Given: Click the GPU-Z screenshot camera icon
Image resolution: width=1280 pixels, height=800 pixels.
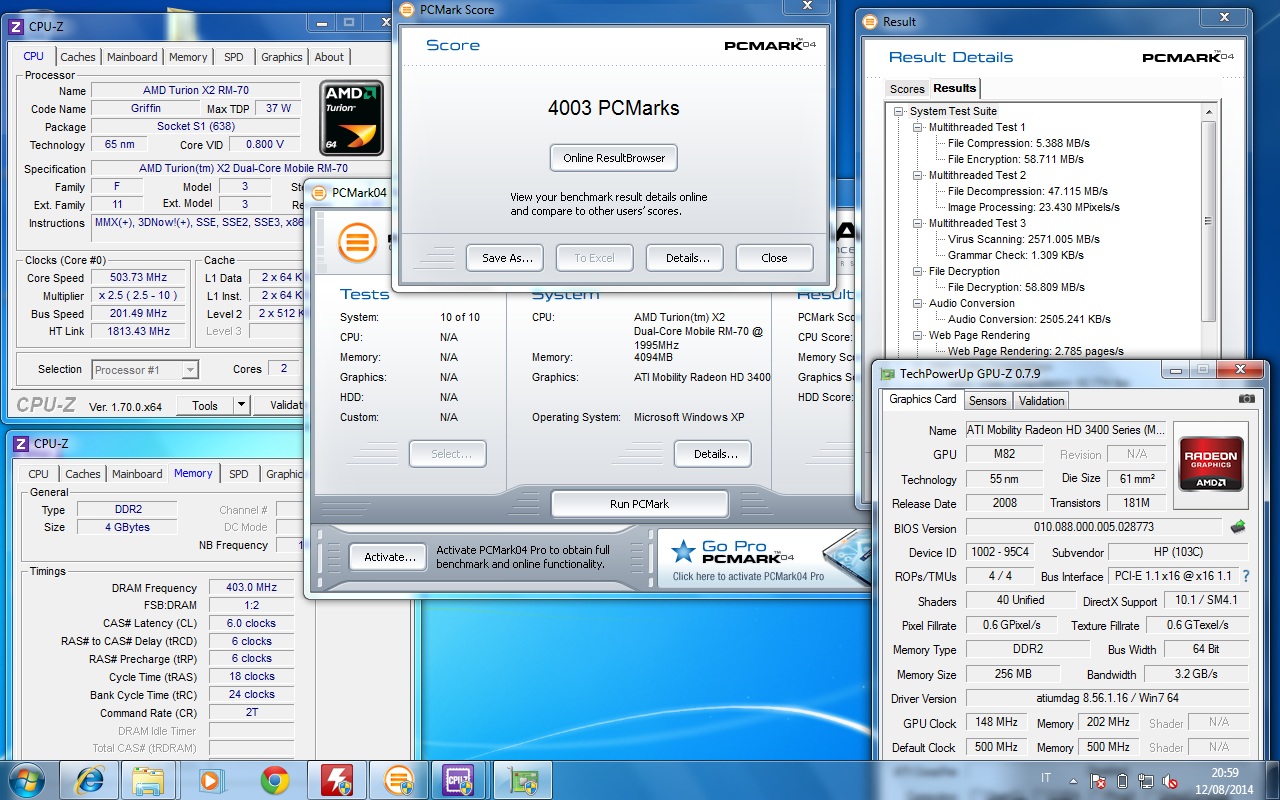Looking at the screenshot, I should (x=1246, y=399).
